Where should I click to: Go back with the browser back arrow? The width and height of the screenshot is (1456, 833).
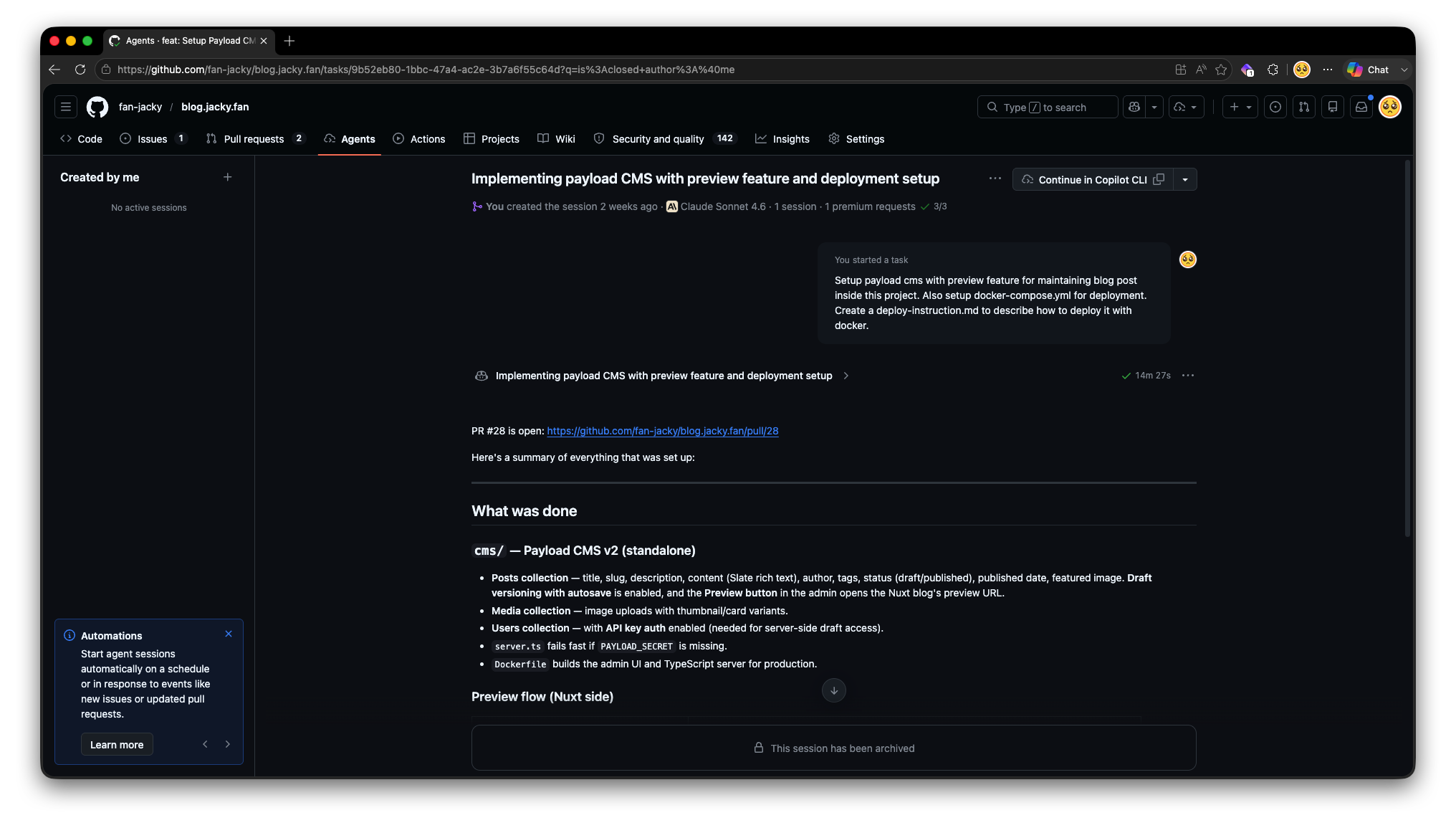click(54, 70)
